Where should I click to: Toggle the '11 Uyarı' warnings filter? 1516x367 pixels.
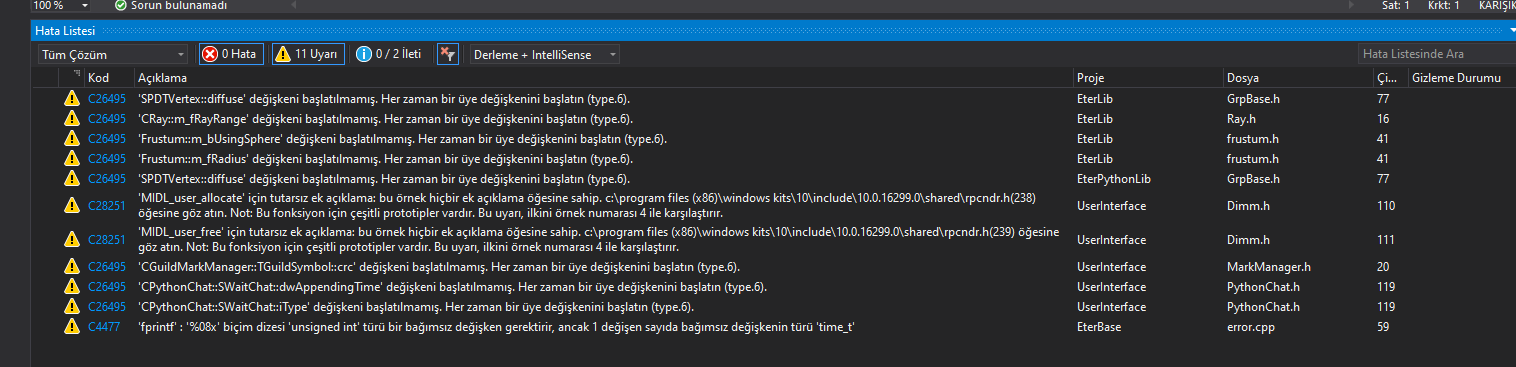coord(308,54)
